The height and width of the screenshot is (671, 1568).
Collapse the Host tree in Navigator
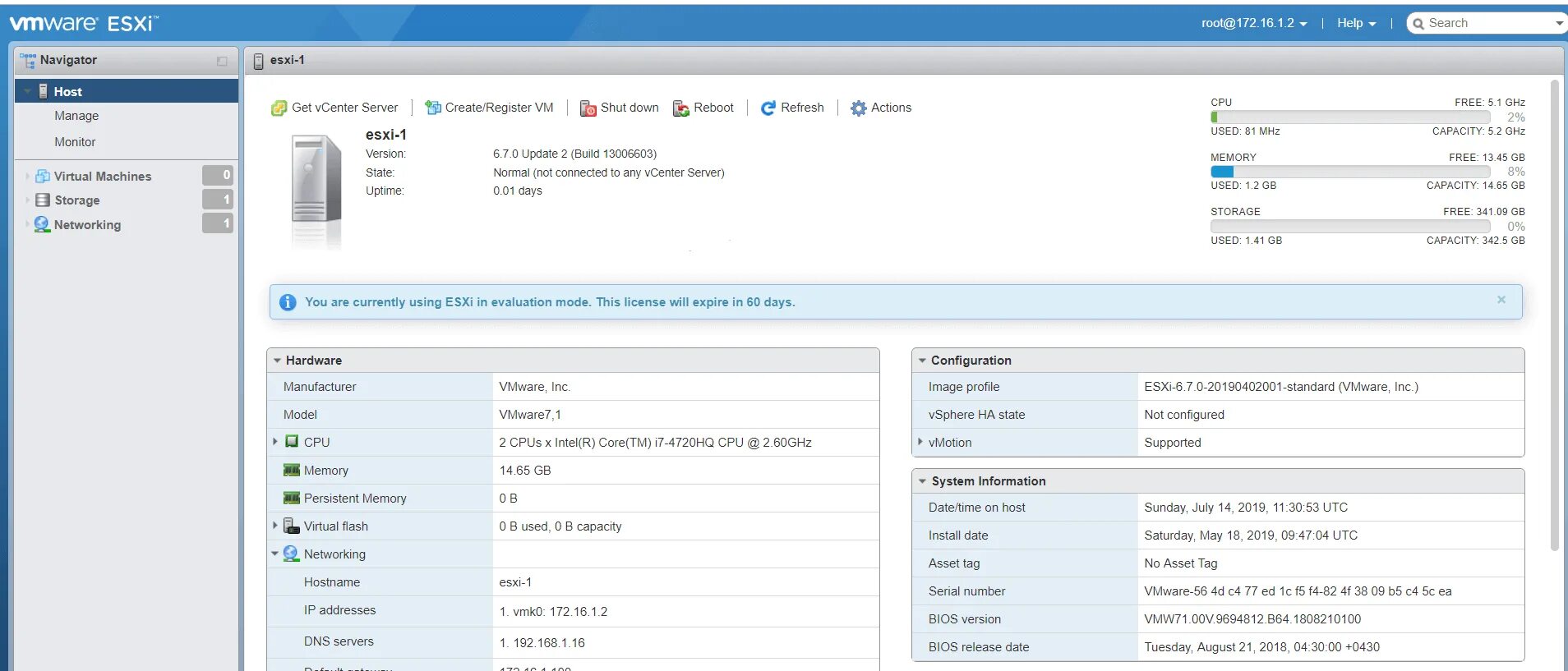pyautogui.click(x=28, y=91)
